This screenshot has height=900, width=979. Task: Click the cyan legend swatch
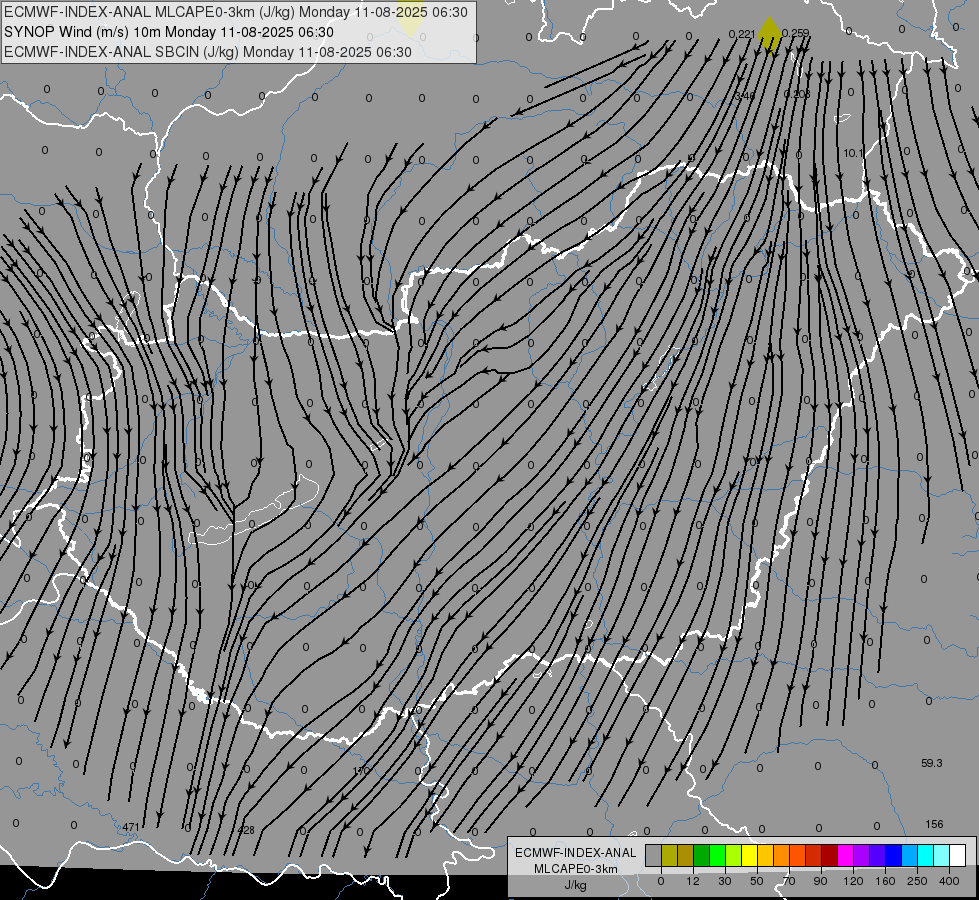pos(926,855)
